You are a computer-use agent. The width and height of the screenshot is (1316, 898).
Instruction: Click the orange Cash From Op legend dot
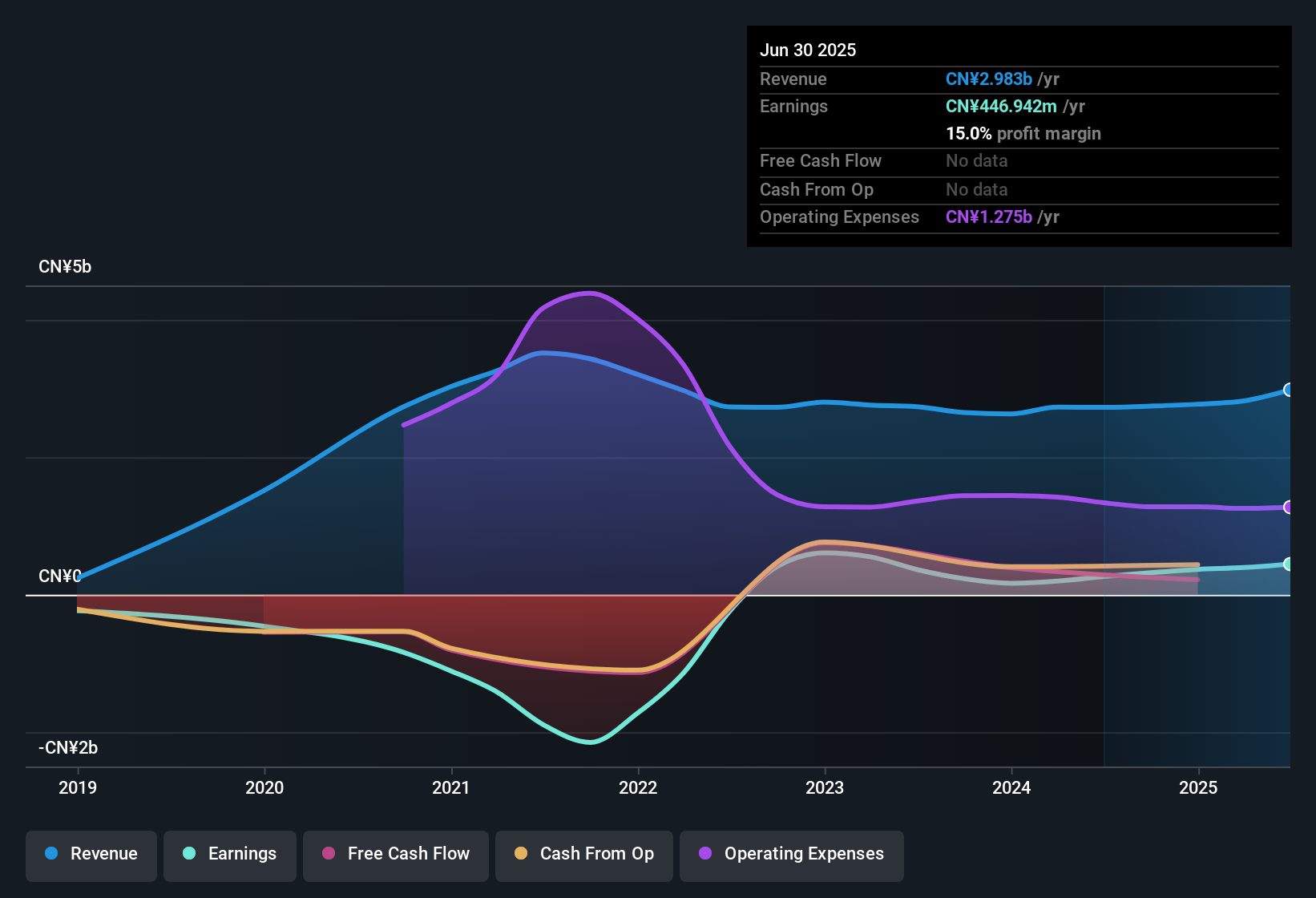(522, 854)
